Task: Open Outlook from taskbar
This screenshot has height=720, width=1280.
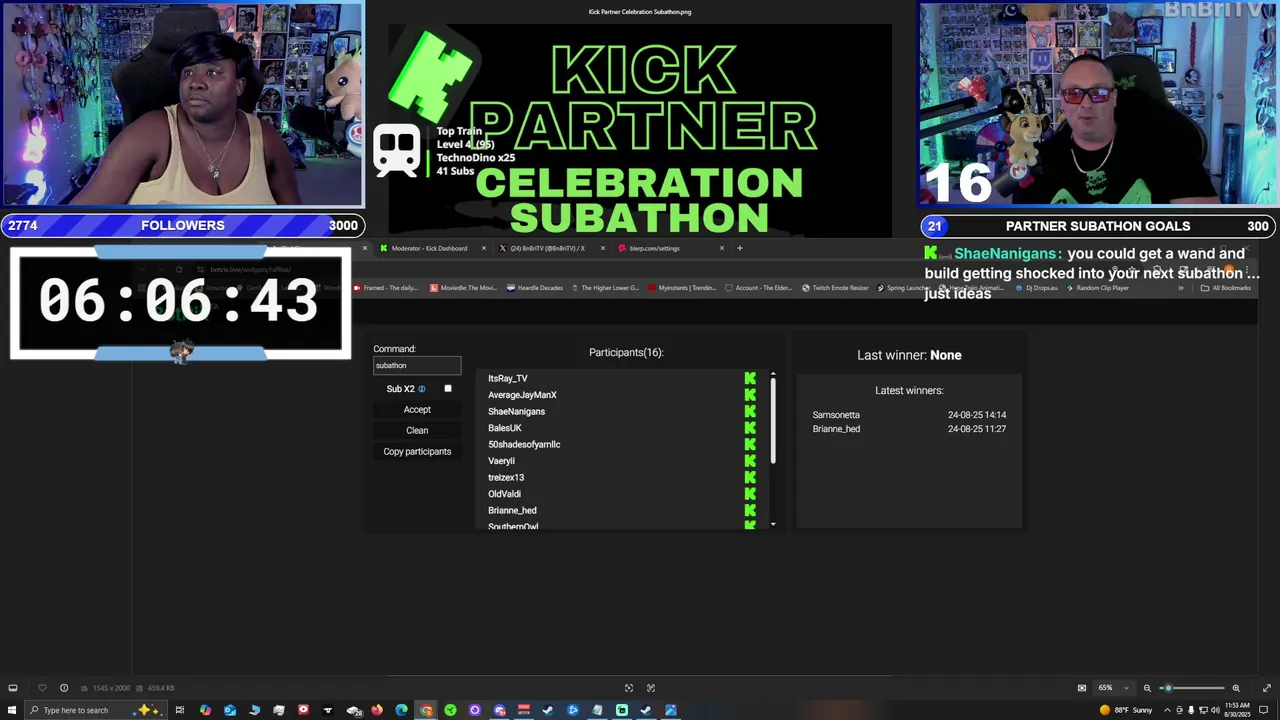Action: click(x=230, y=710)
